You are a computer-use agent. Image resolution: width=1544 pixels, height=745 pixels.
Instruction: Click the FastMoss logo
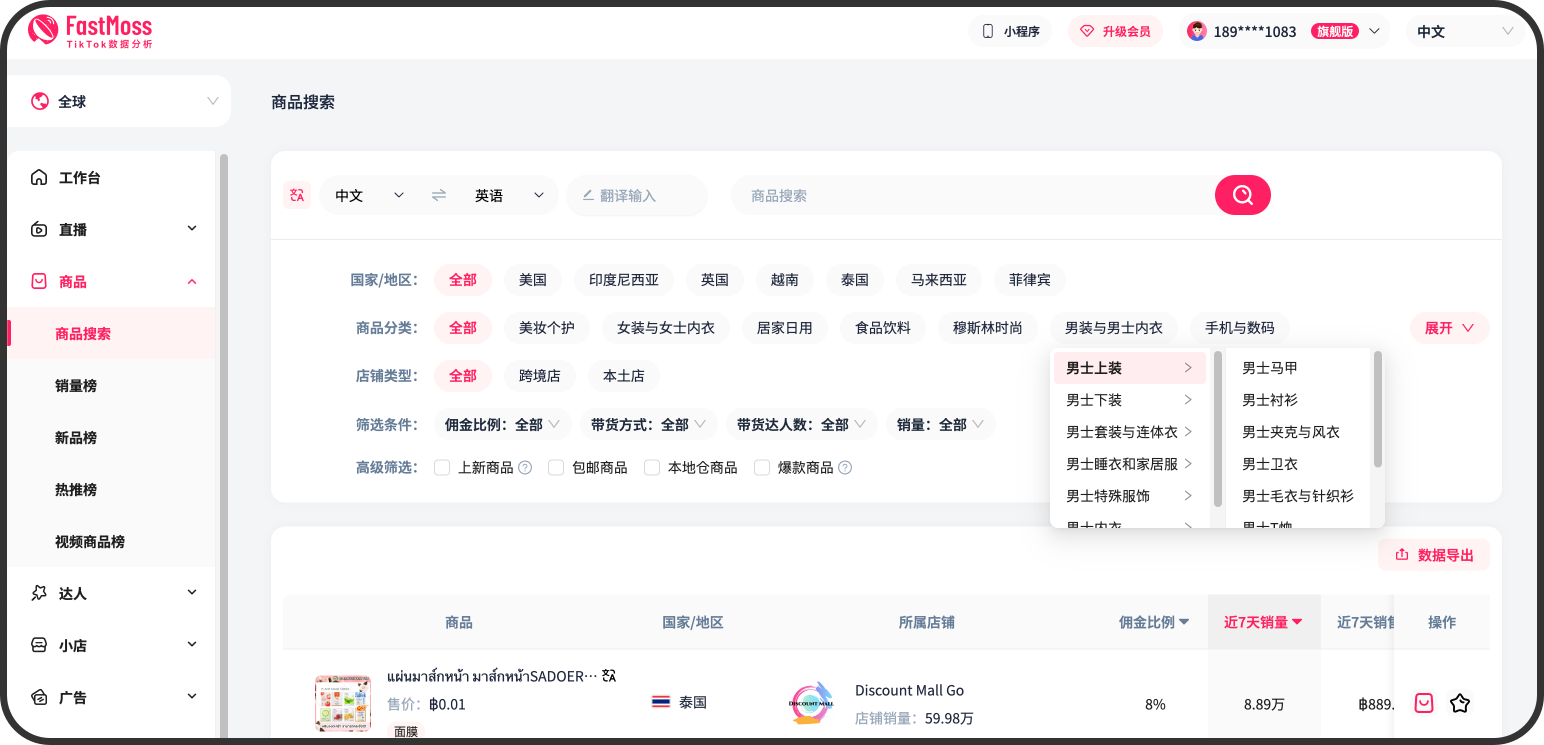click(x=91, y=31)
